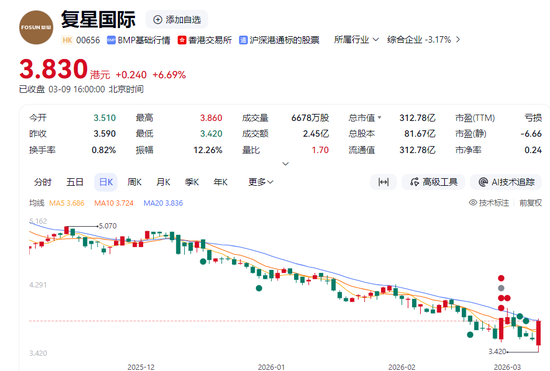This screenshot has height=371, width=550.
Task: Click the 均线 label
Action: click(x=36, y=203)
